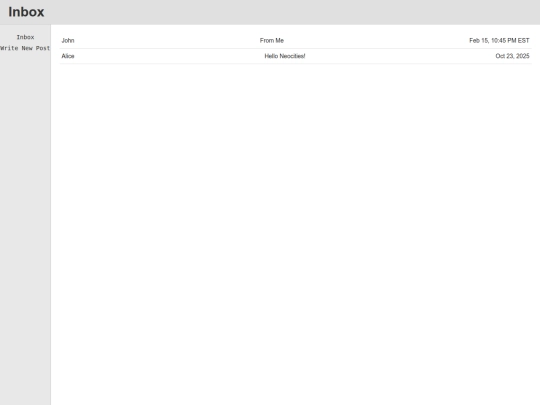Select the 'From Me' subject line
Image resolution: width=540 pixels, height=405 pixels.
pos(272,41)
